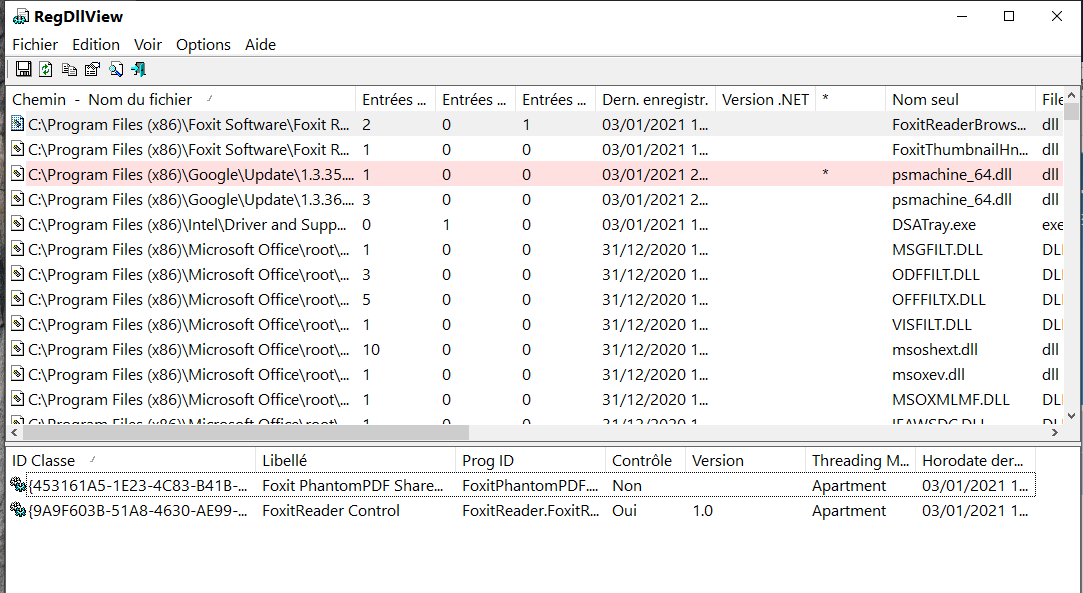Image resolution: width=1083 pixels, height=593 pixels.
Task: Click the Save (floppy disk) toolbar icon
Action: coord(23,69)
